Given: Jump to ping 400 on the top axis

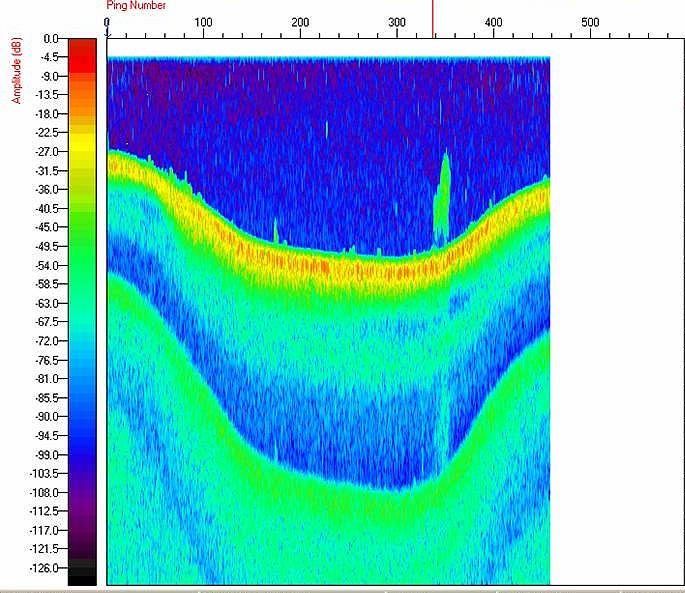Looking at the screenshot, I should tap(493, 21).
